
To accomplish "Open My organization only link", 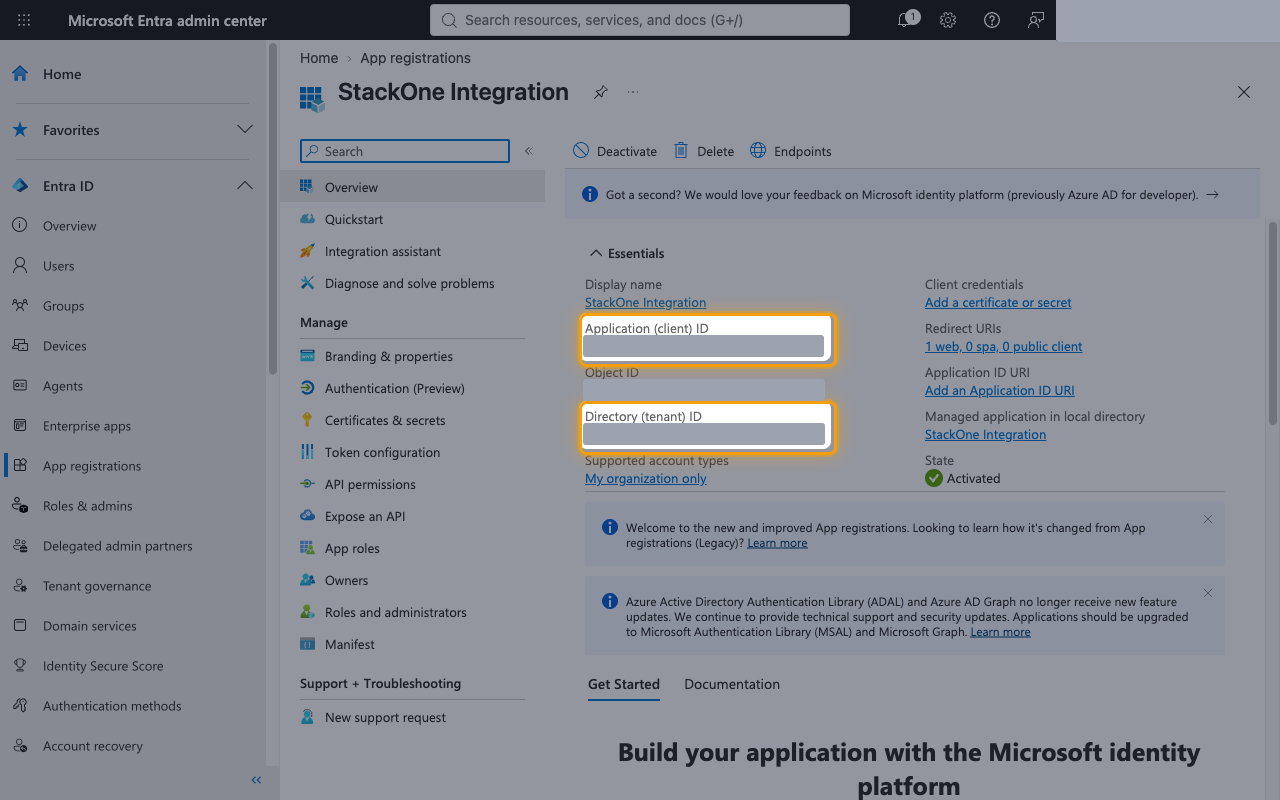I will 646,478.
